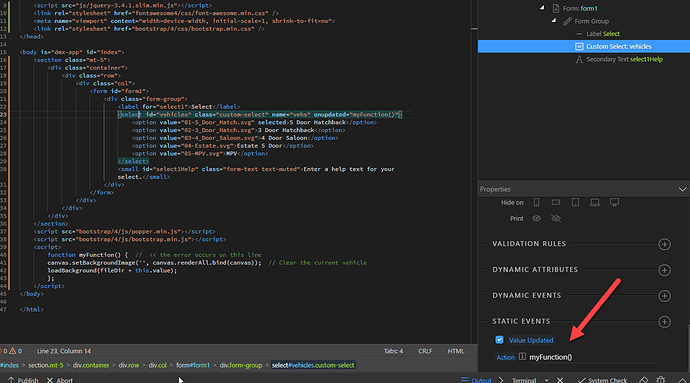Click the myFunction() action field

point(592,357)
